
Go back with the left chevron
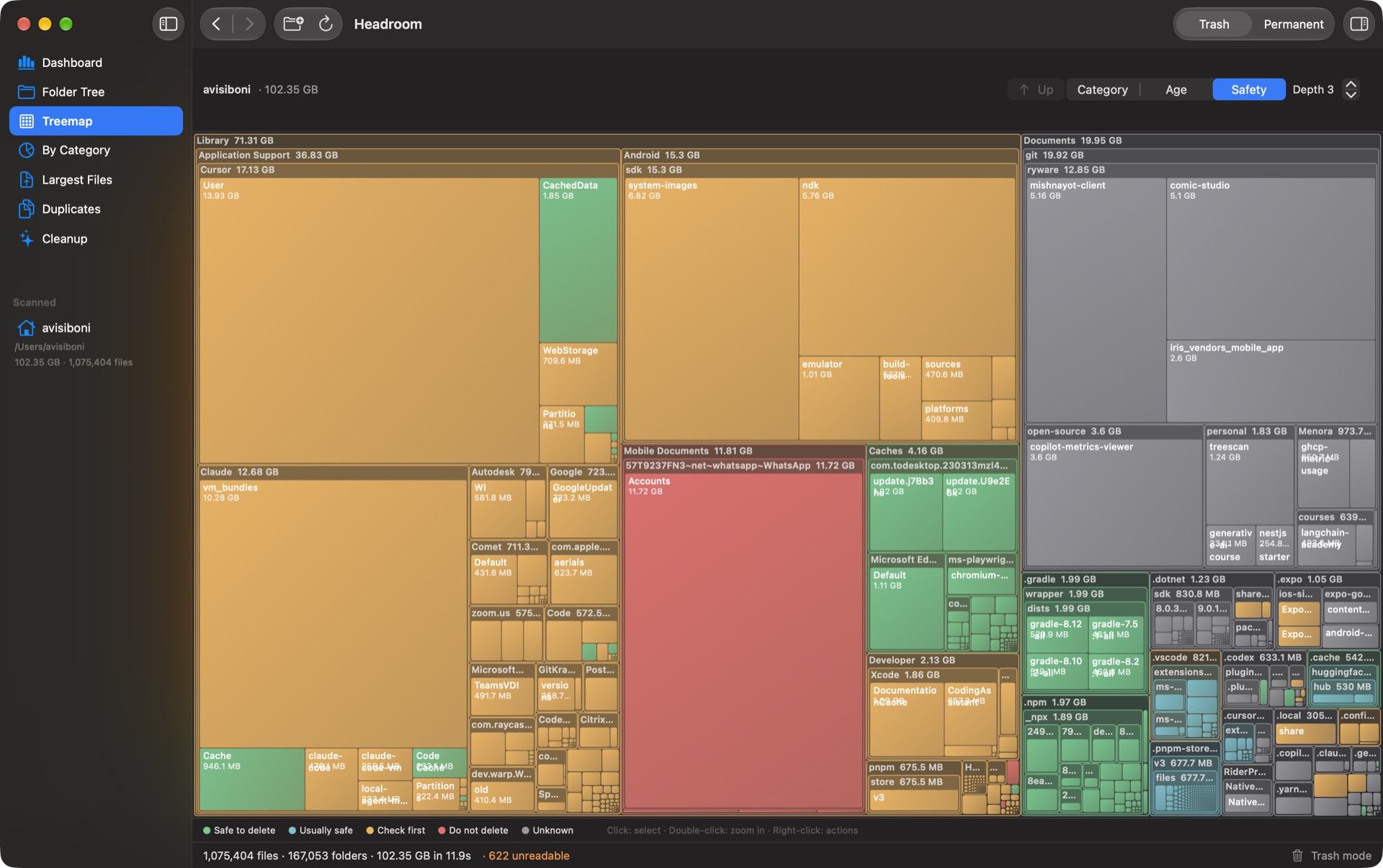(216, 24)
